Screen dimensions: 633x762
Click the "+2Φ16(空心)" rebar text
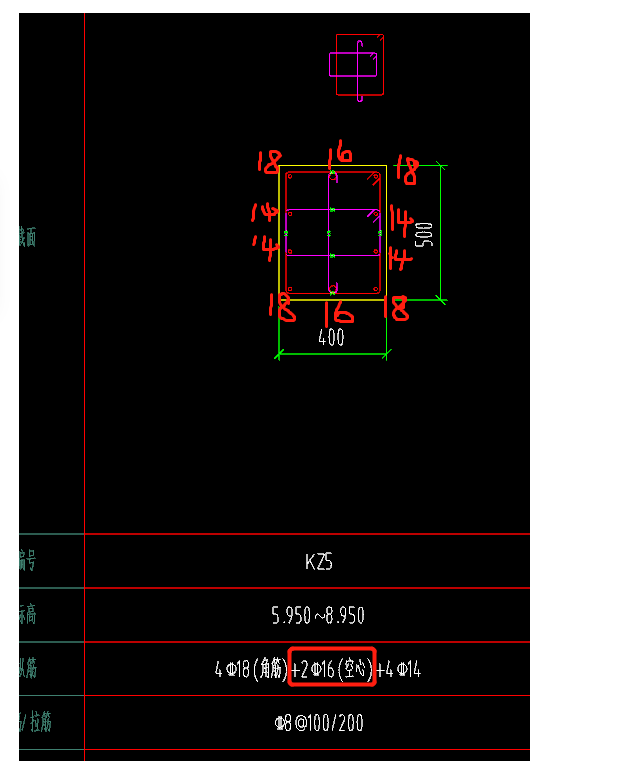click(332, 669)
